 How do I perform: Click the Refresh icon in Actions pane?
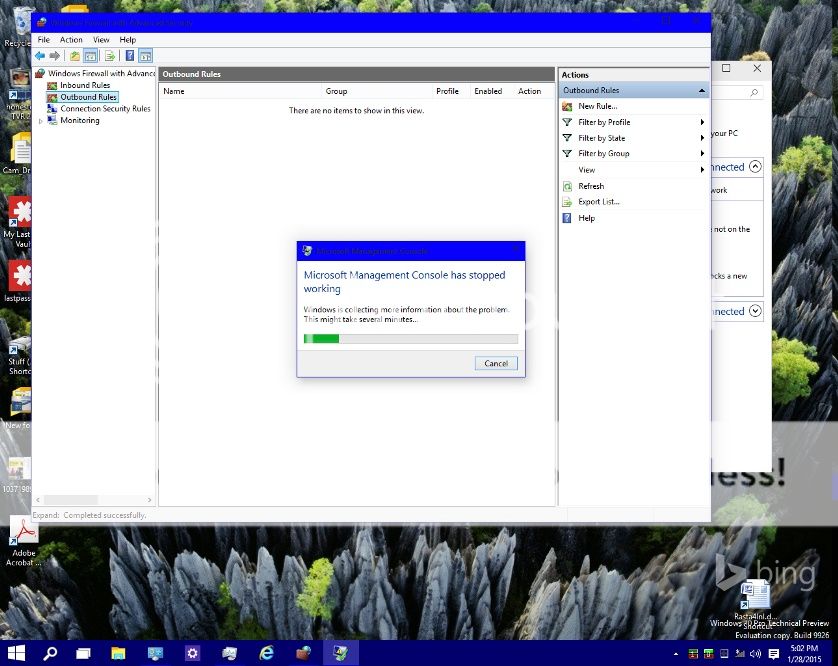(568, 187)
